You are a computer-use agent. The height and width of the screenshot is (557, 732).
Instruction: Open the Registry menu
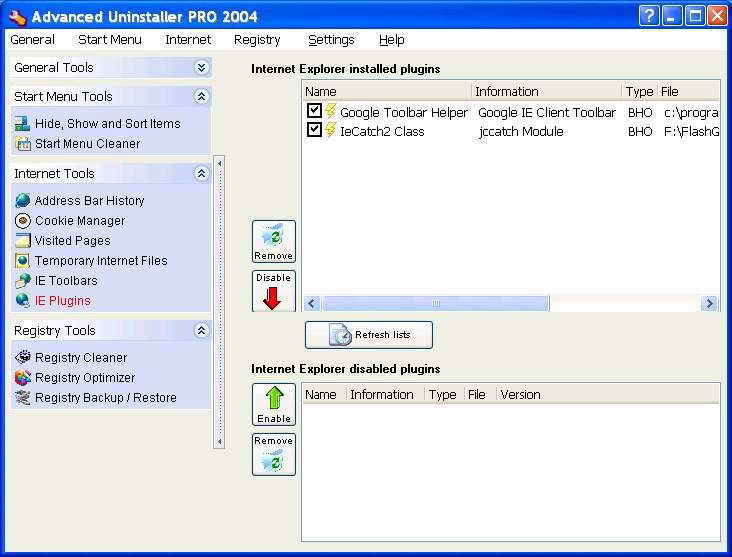click(257, 40)
